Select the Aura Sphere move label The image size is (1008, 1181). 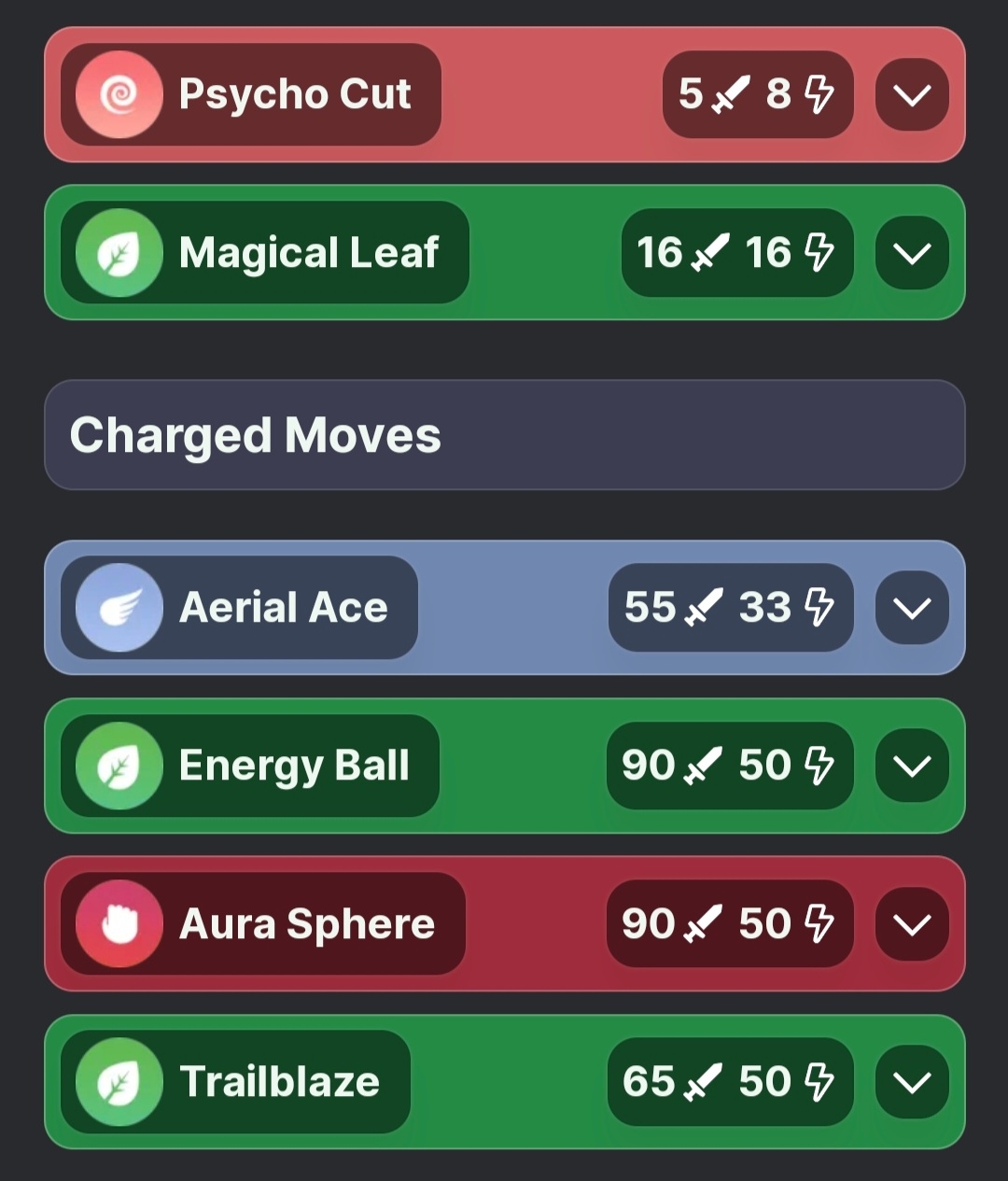tap(307, 923)
